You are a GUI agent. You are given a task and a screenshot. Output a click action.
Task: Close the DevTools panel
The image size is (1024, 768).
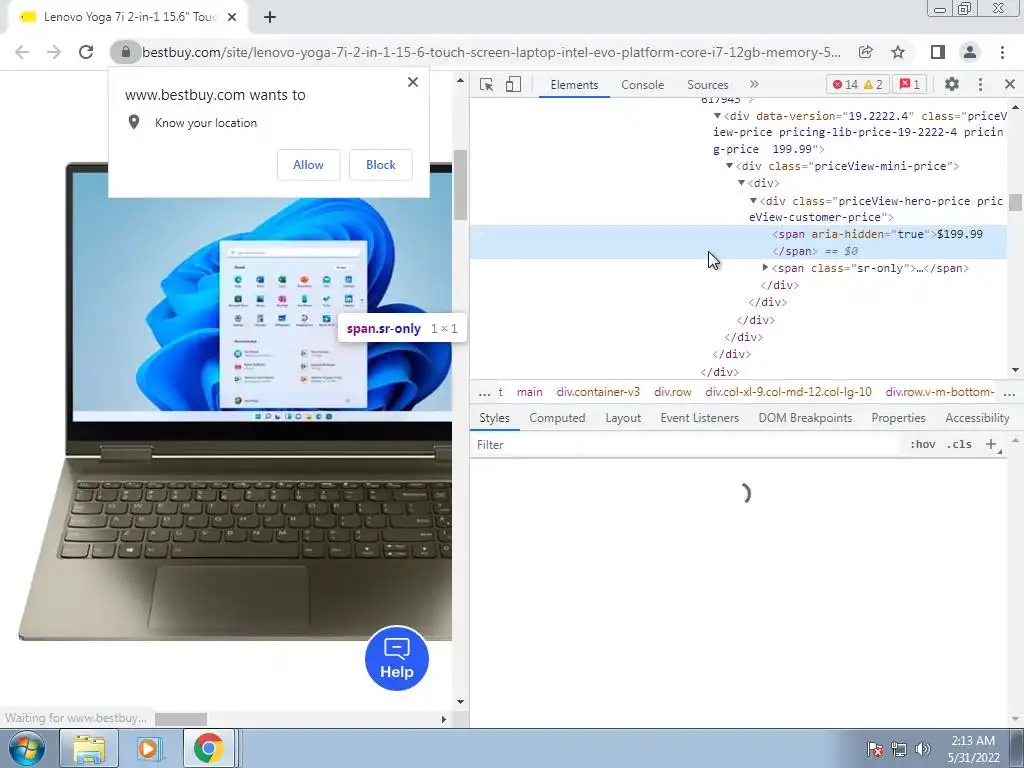pos(1010,84)
